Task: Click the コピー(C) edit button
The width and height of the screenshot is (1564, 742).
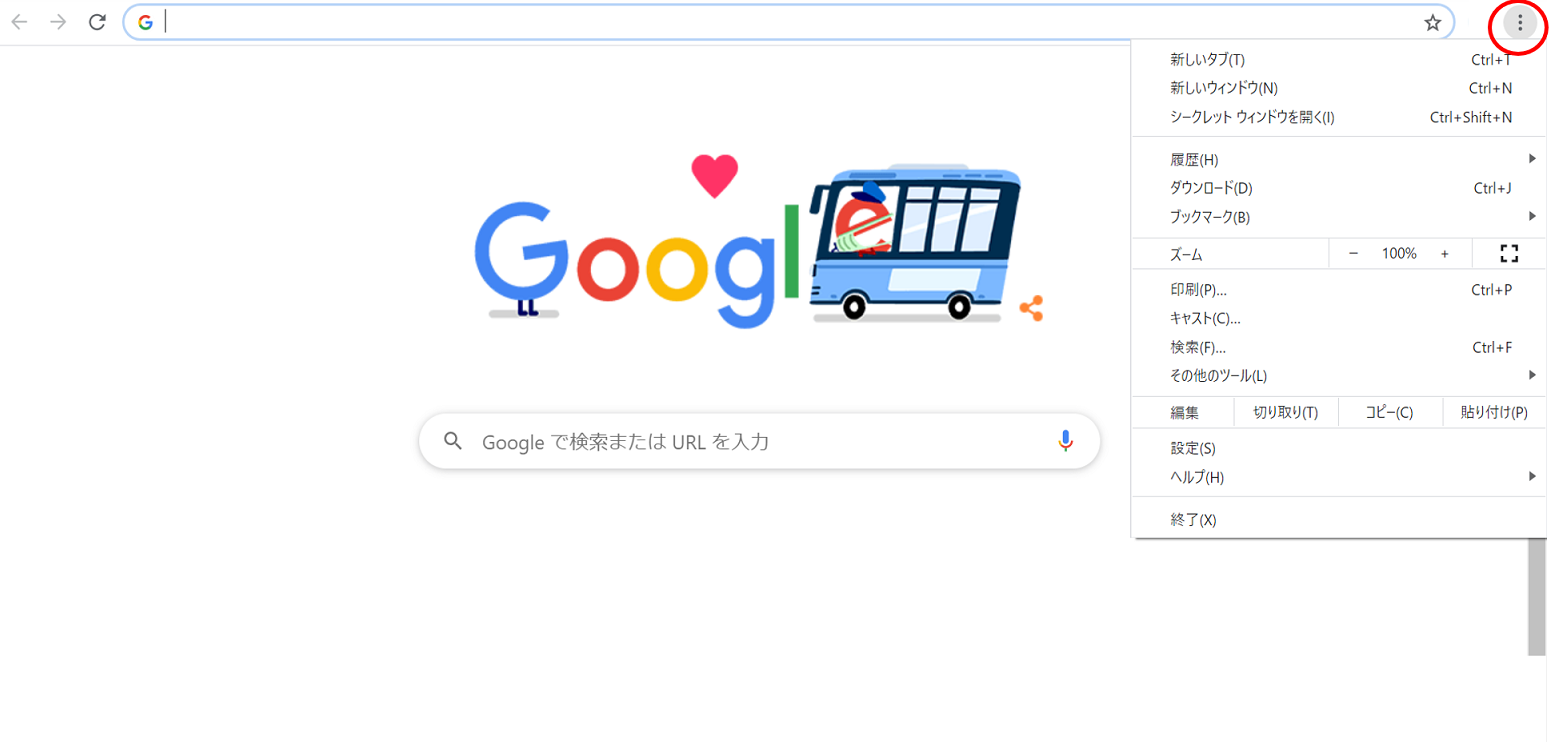Action: 1389,413
